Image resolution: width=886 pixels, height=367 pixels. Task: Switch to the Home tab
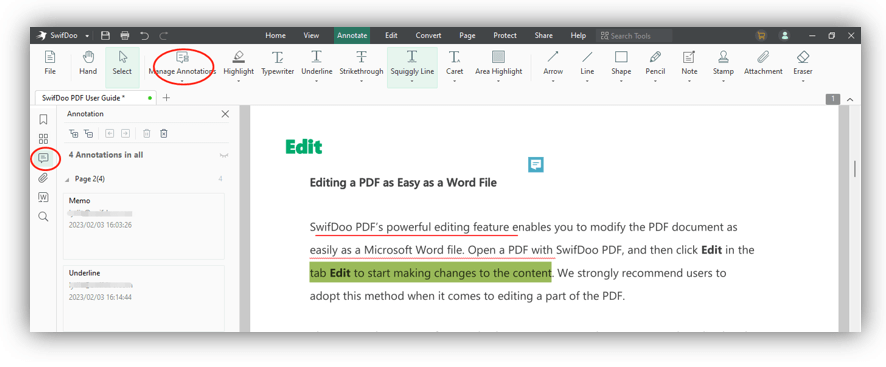[x=275, y=36]
